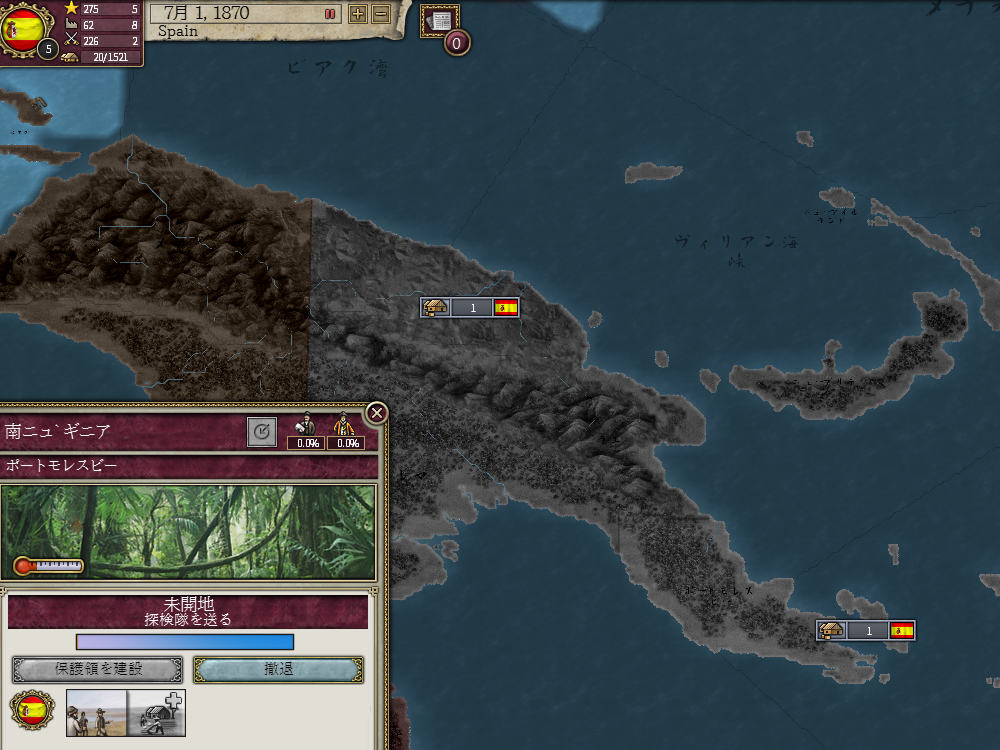Screen dimensions: 1000x750
Task: Click the 保護領を建設 button
Action: pos(98,669)
